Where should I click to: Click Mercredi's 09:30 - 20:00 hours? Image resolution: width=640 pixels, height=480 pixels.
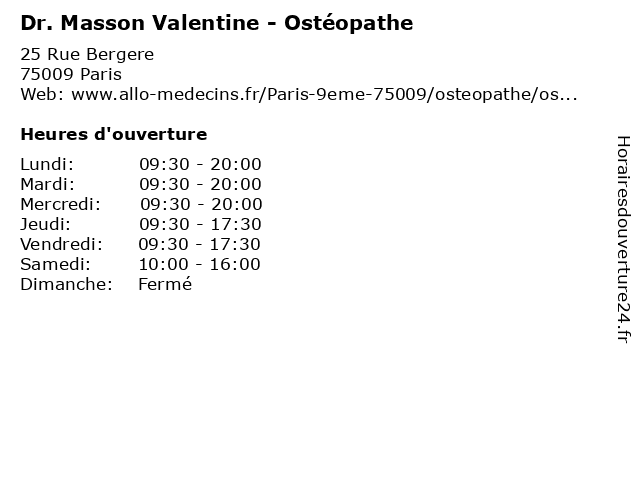[x=200, y=204]
